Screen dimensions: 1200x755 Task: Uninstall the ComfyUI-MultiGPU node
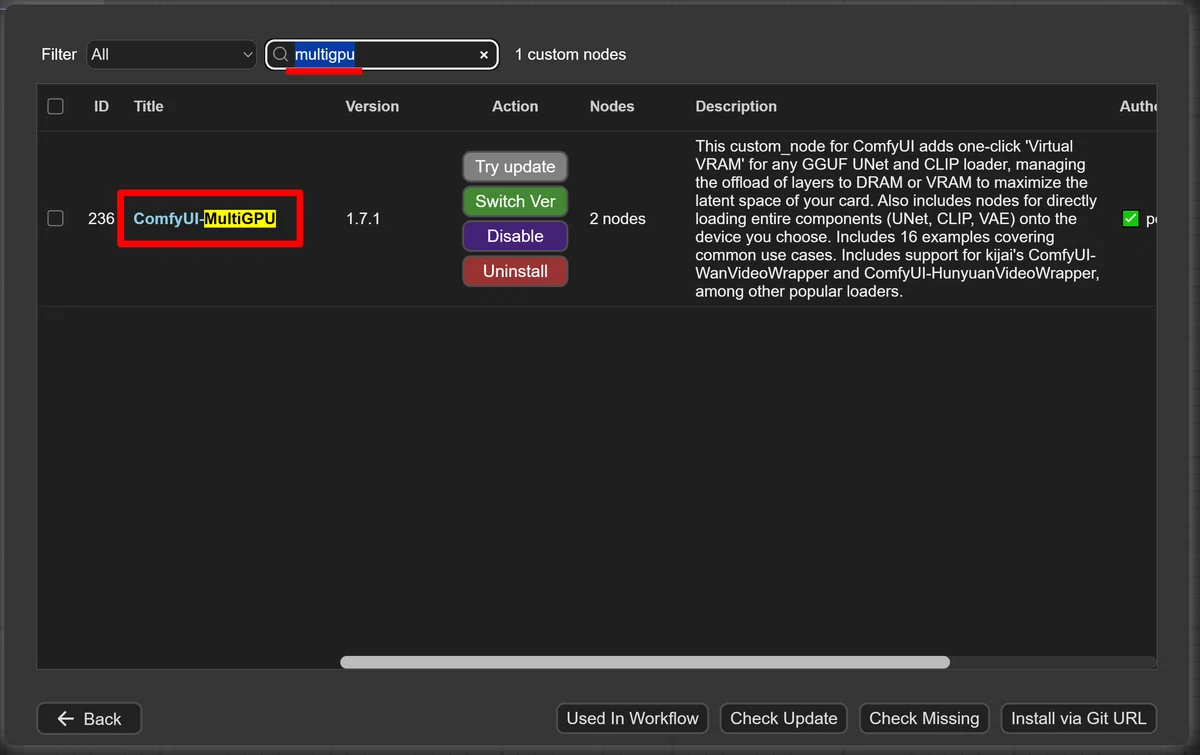click(515, 271)
